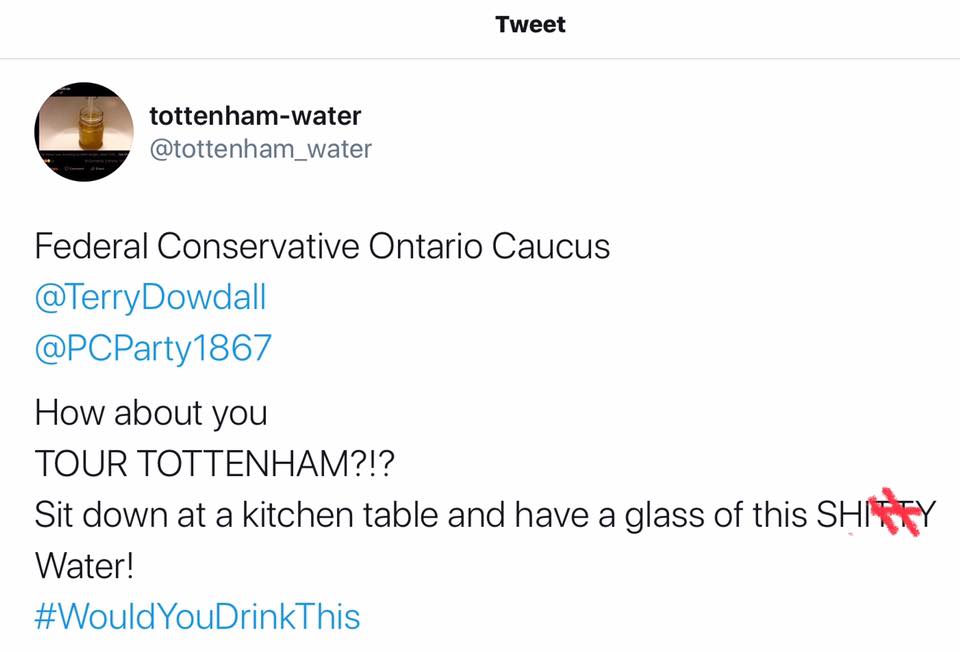Open the #WouldYouDrinkThis hashtag

(197, 616)
